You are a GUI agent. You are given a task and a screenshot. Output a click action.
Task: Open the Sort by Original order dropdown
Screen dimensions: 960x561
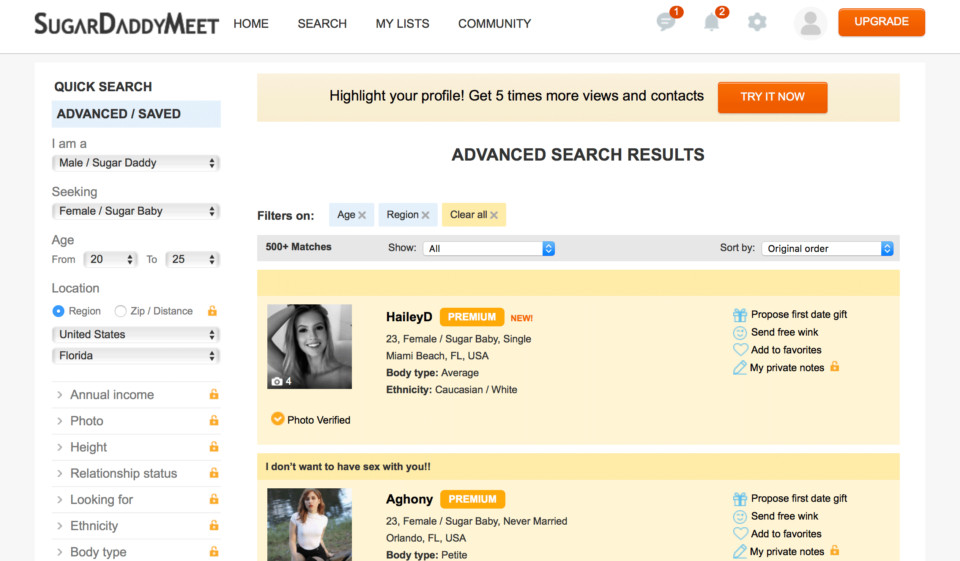tap(827, 248)
